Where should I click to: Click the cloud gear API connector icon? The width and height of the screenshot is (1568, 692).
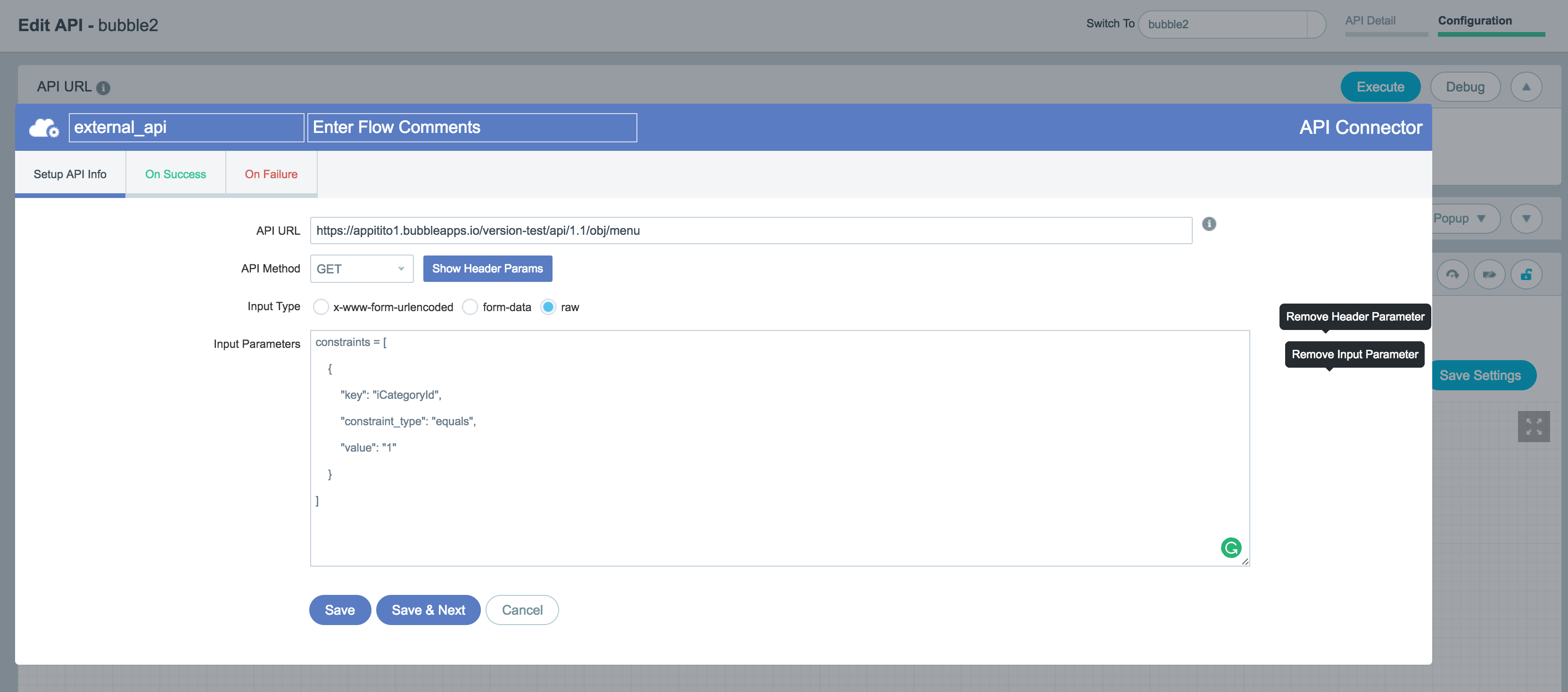tap(44, 128)
